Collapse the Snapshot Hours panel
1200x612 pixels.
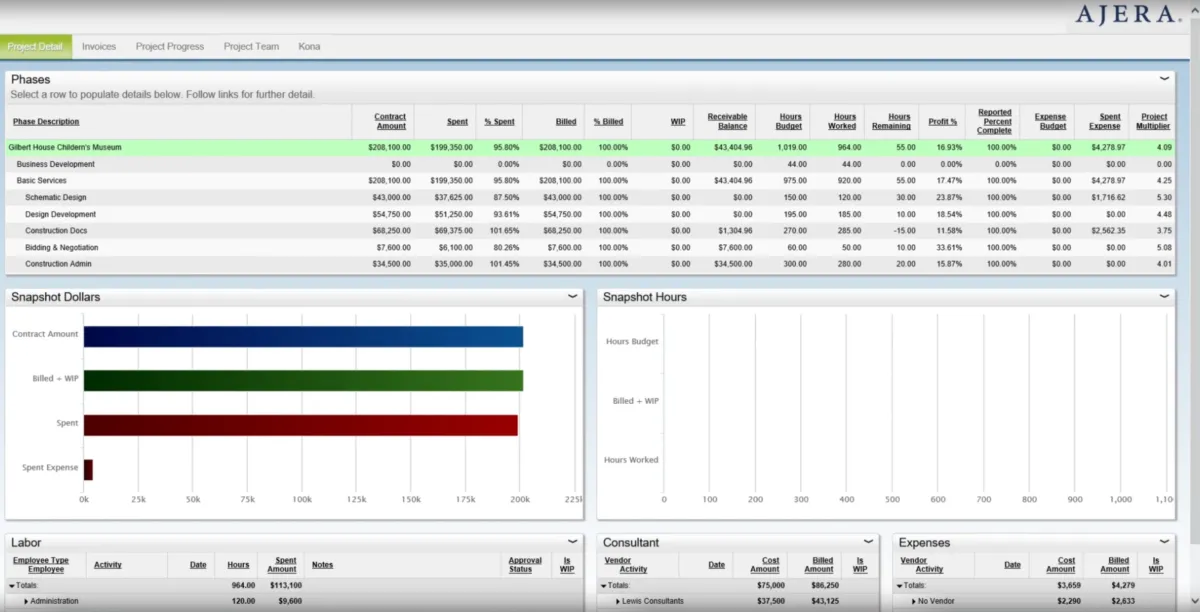tap(1164, 296)
